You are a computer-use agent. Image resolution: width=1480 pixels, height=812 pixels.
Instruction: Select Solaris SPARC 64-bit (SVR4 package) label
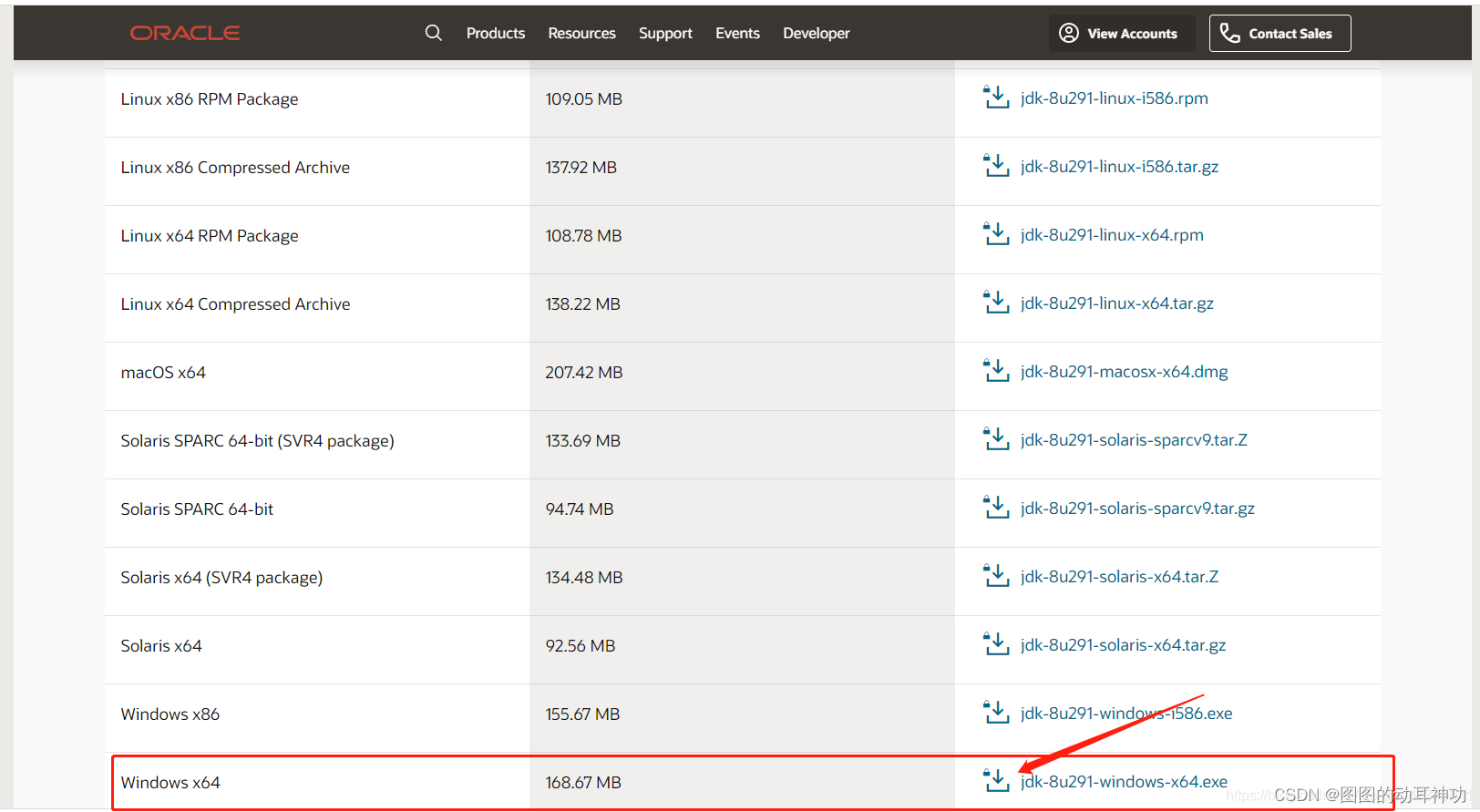(258, 441)
